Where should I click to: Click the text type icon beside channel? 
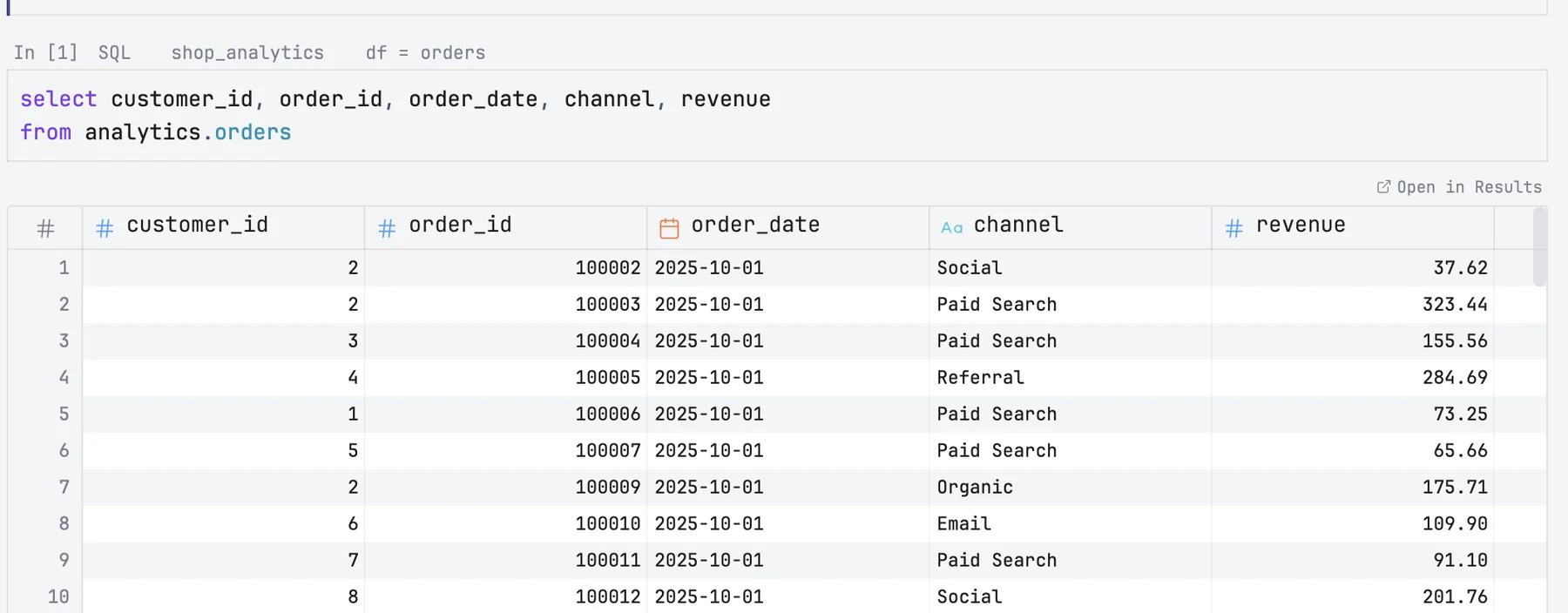951,228
